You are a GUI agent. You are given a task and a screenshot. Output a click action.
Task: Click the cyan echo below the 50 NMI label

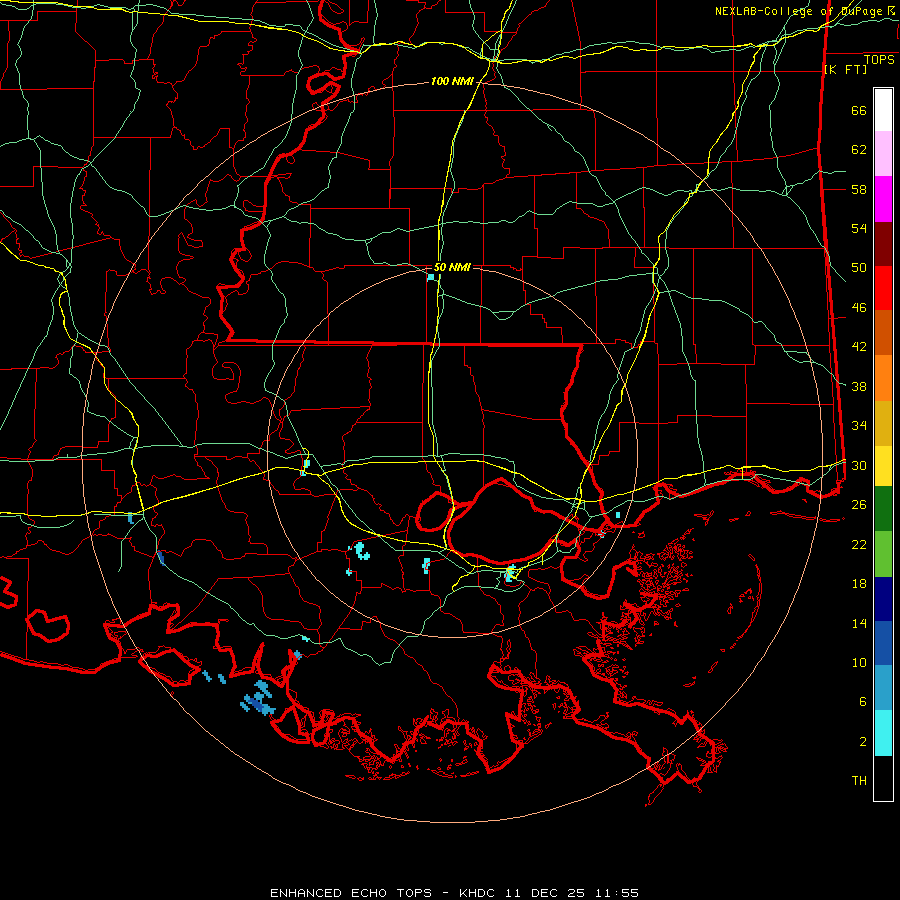[x=430, y=277]
